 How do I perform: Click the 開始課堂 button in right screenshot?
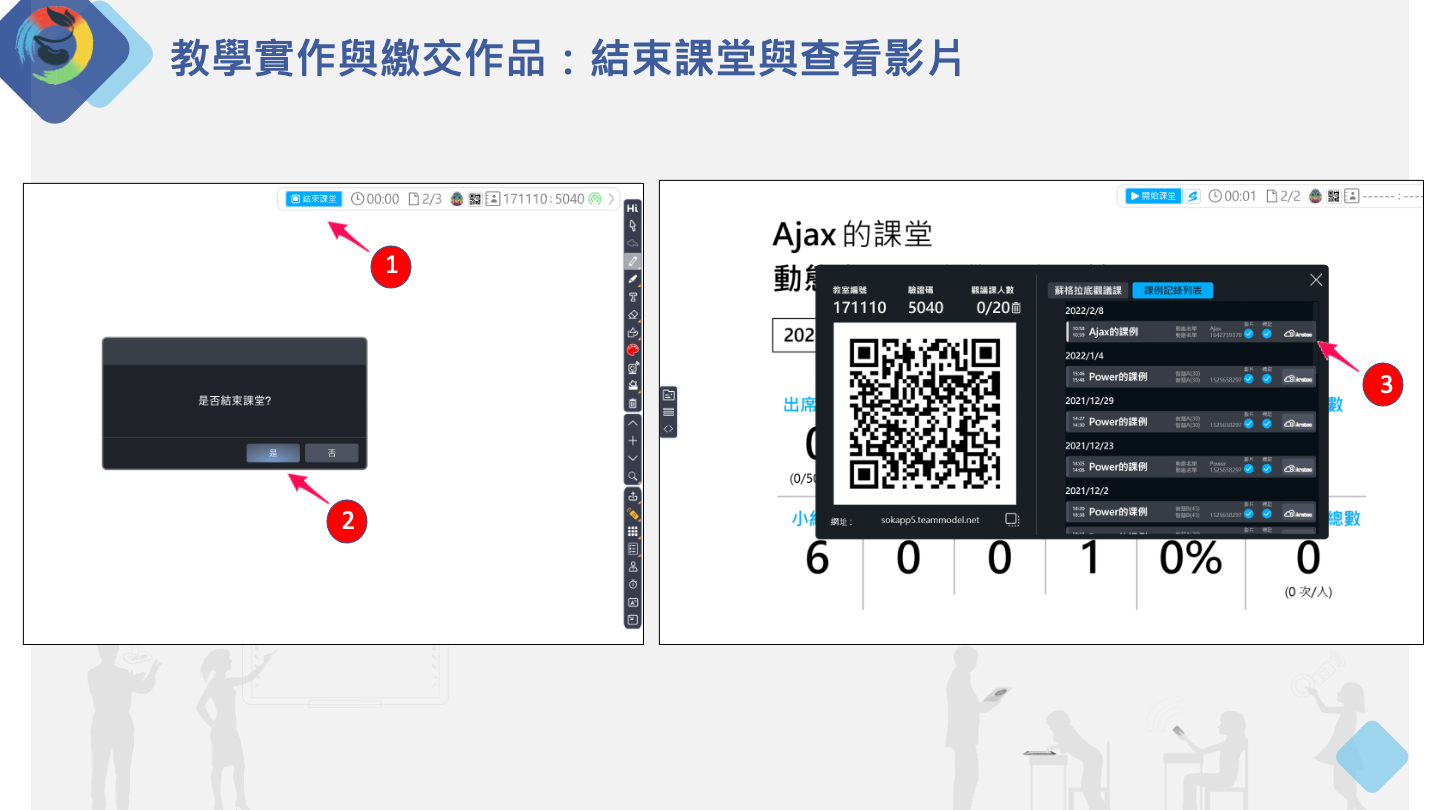pyautogui.click(x=1153, y=196)
